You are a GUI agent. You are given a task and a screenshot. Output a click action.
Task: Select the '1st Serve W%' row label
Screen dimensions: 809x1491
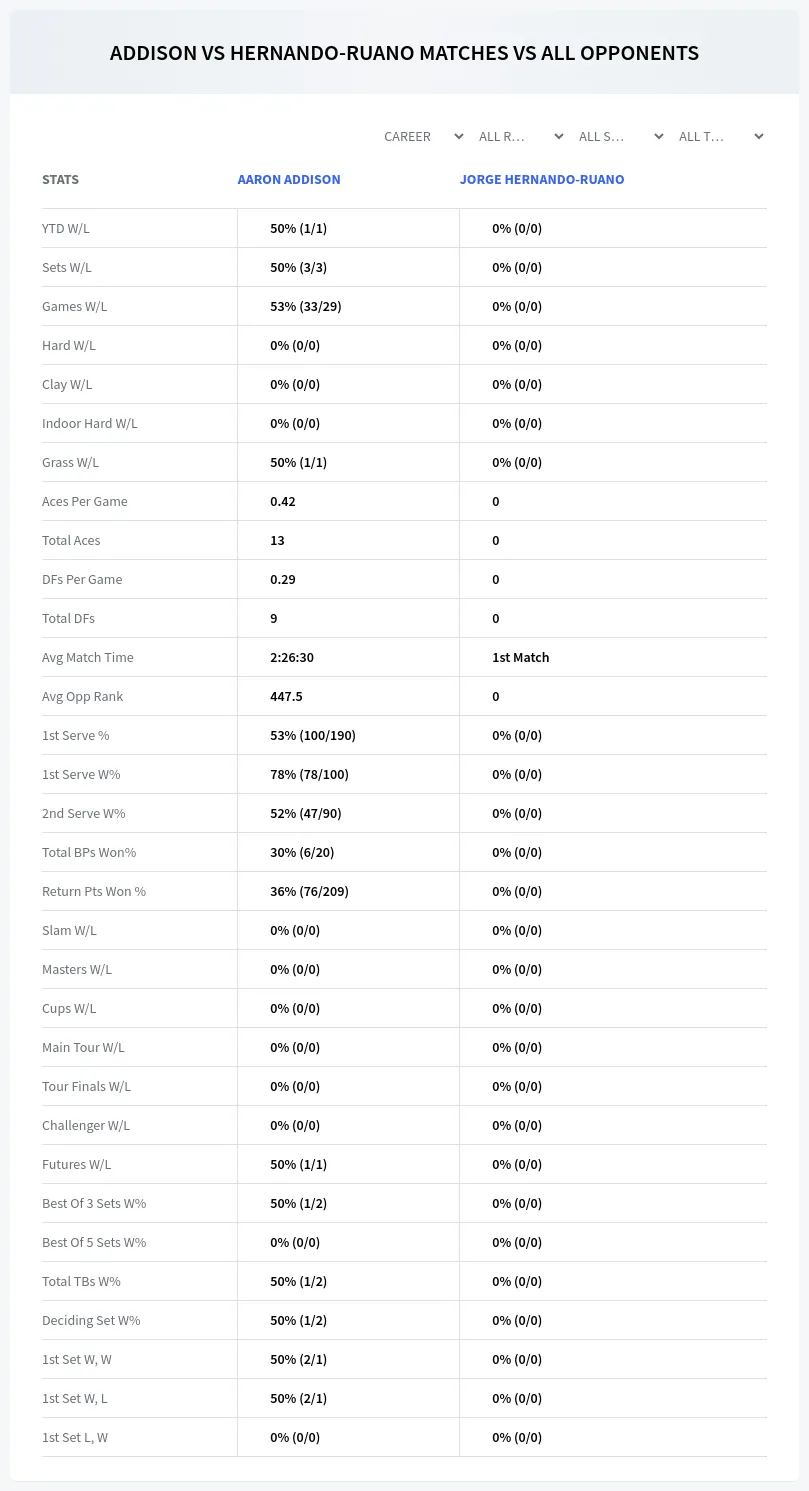tap(81, 774)
